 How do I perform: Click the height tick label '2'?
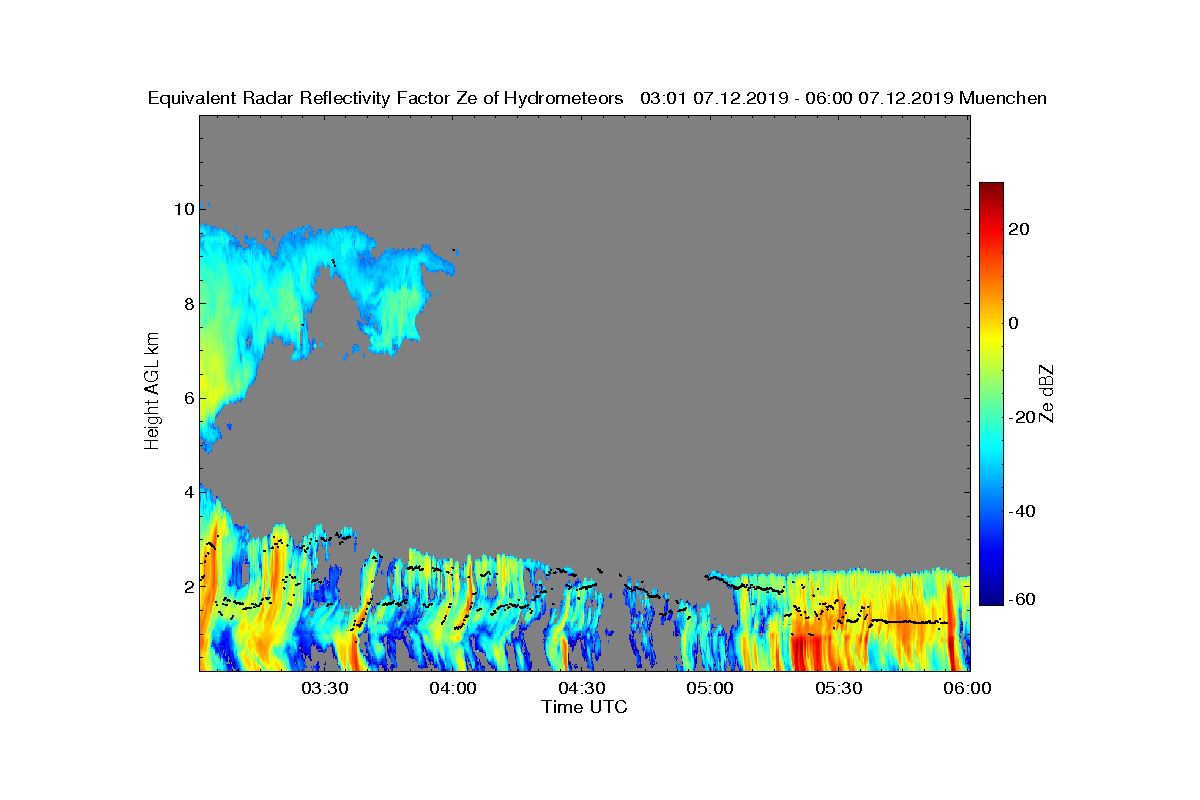[x=188, y=586]
